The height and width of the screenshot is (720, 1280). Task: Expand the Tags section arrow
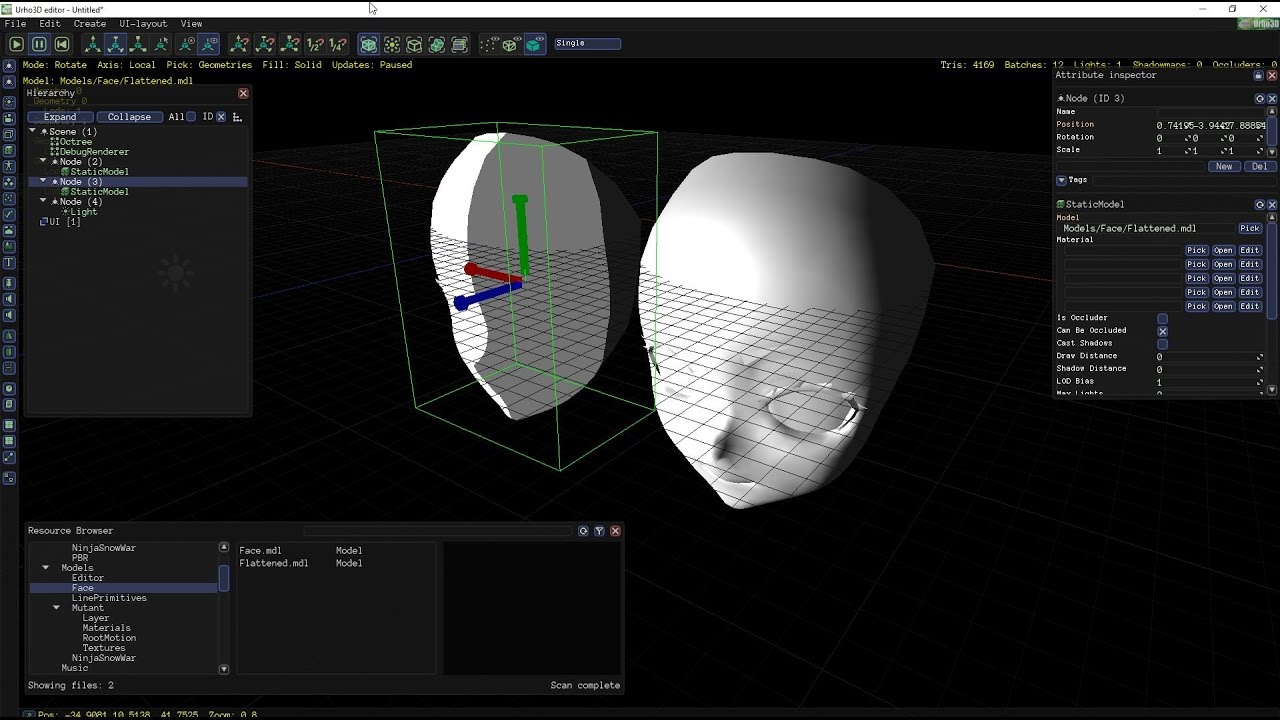coord(1061,180)
